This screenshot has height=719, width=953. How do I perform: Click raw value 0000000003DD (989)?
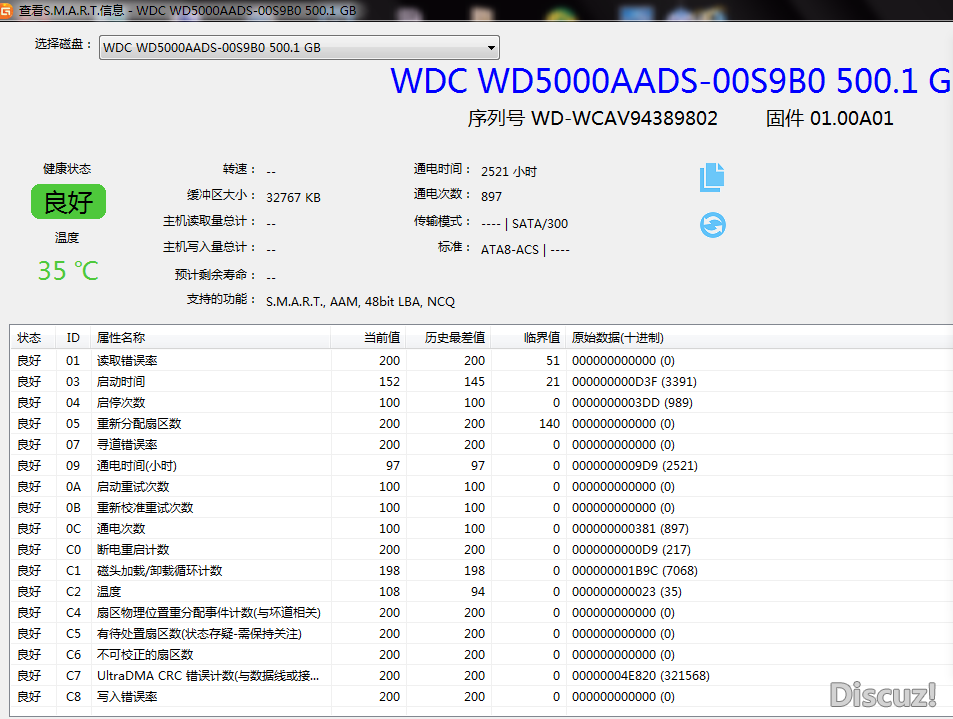[632, 402]
